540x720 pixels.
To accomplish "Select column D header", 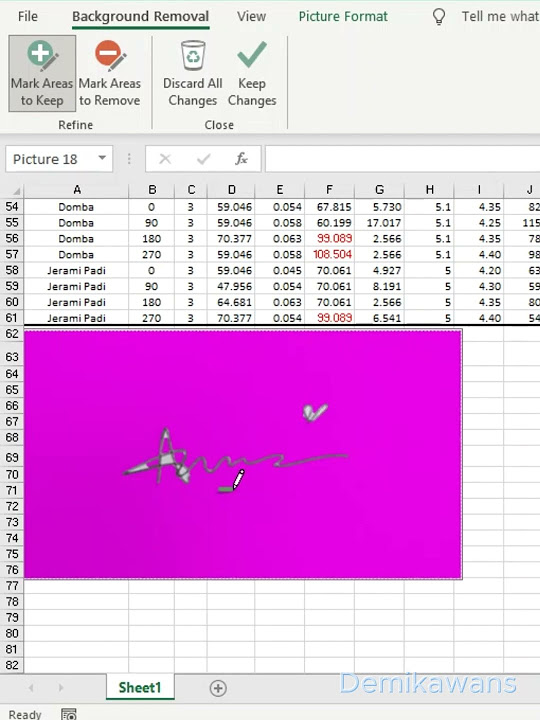I will 231,190.
